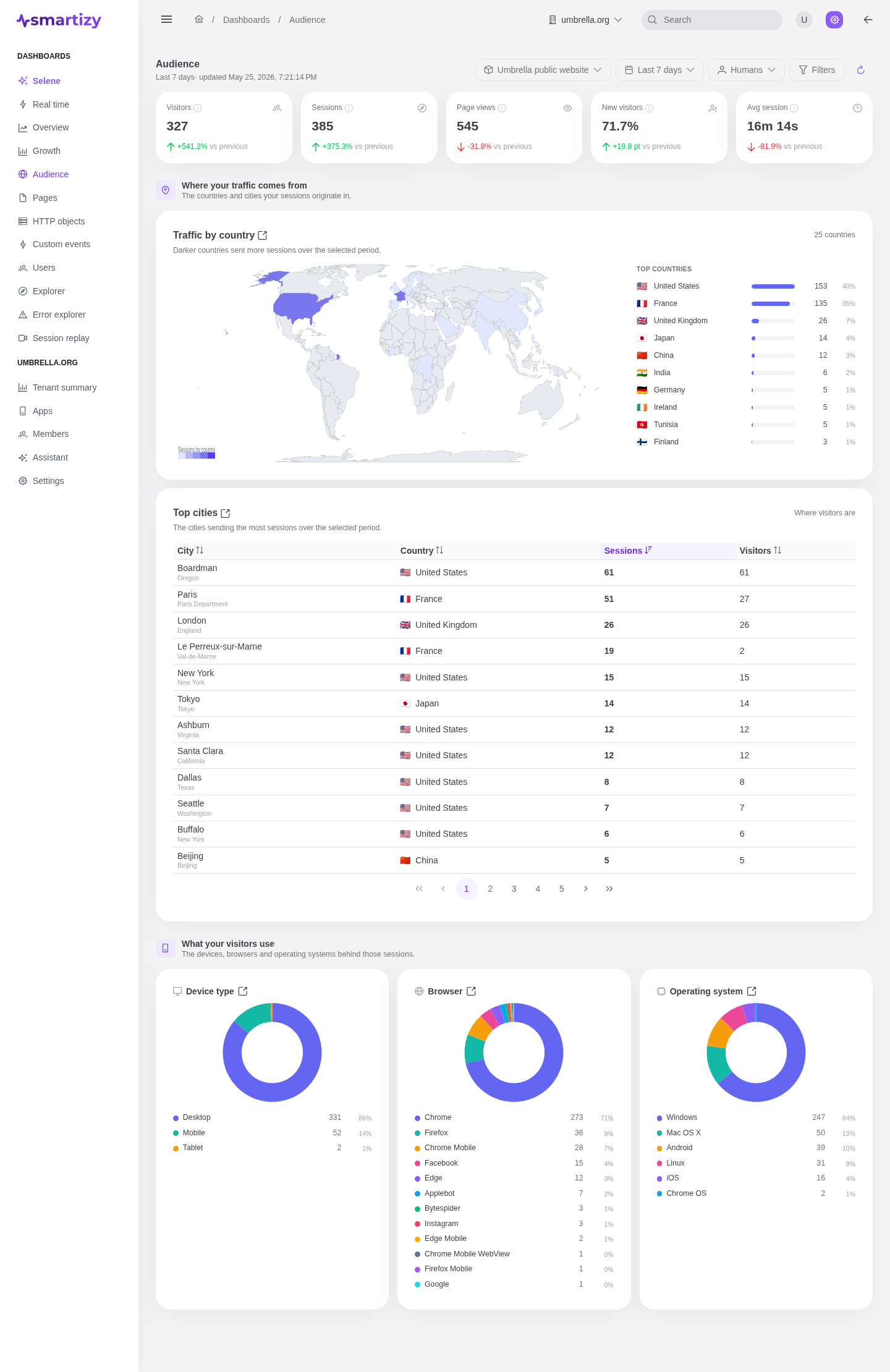Open Operating system external link icon
The height and width of the screenshot is (1372, 890).
tap(752, 991)
